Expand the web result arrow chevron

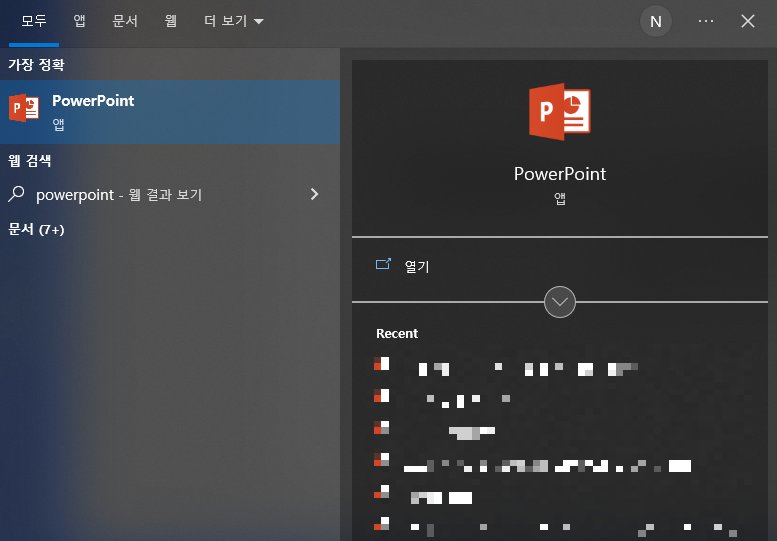pos(314,194)
